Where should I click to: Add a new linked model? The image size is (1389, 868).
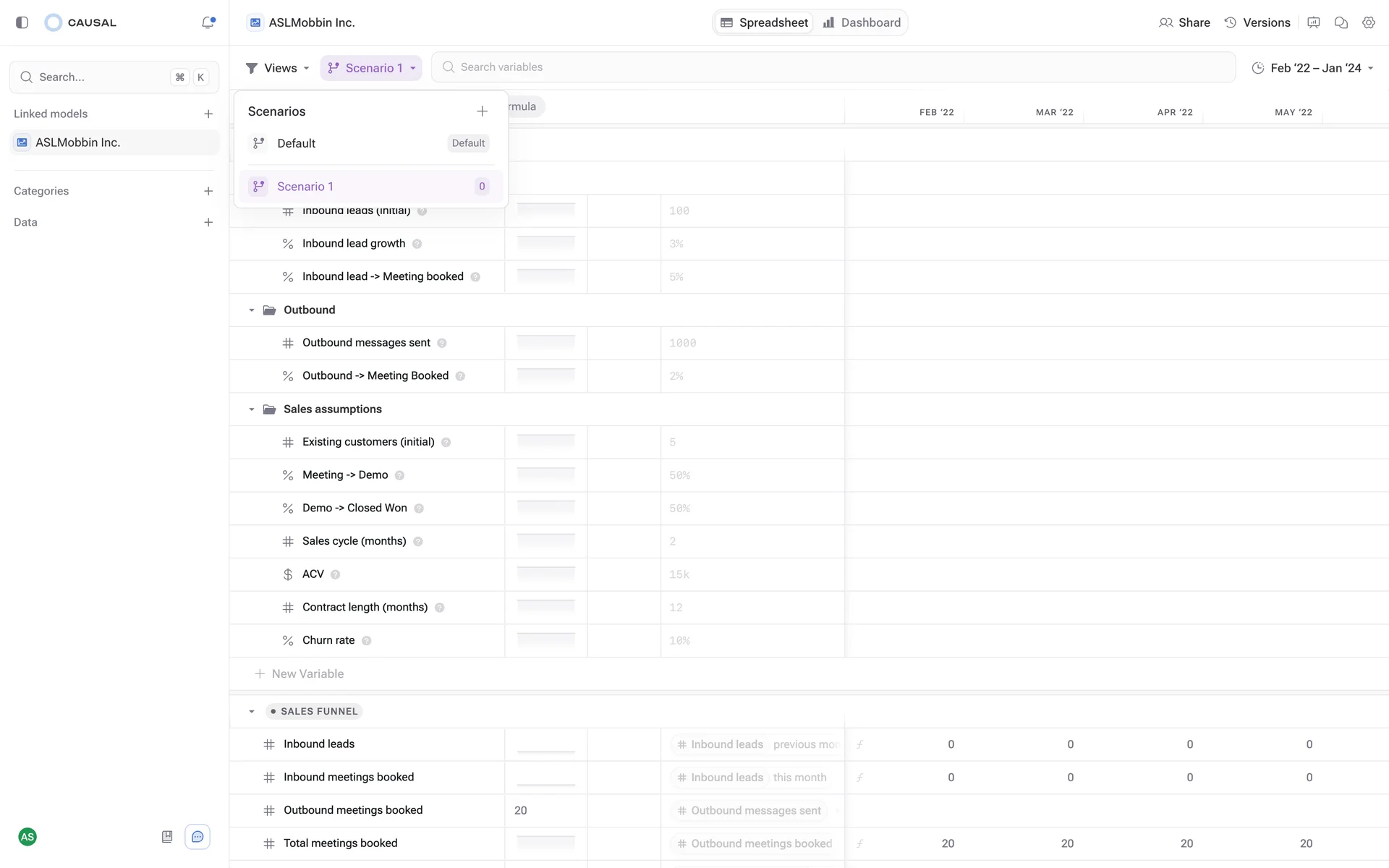208,114
